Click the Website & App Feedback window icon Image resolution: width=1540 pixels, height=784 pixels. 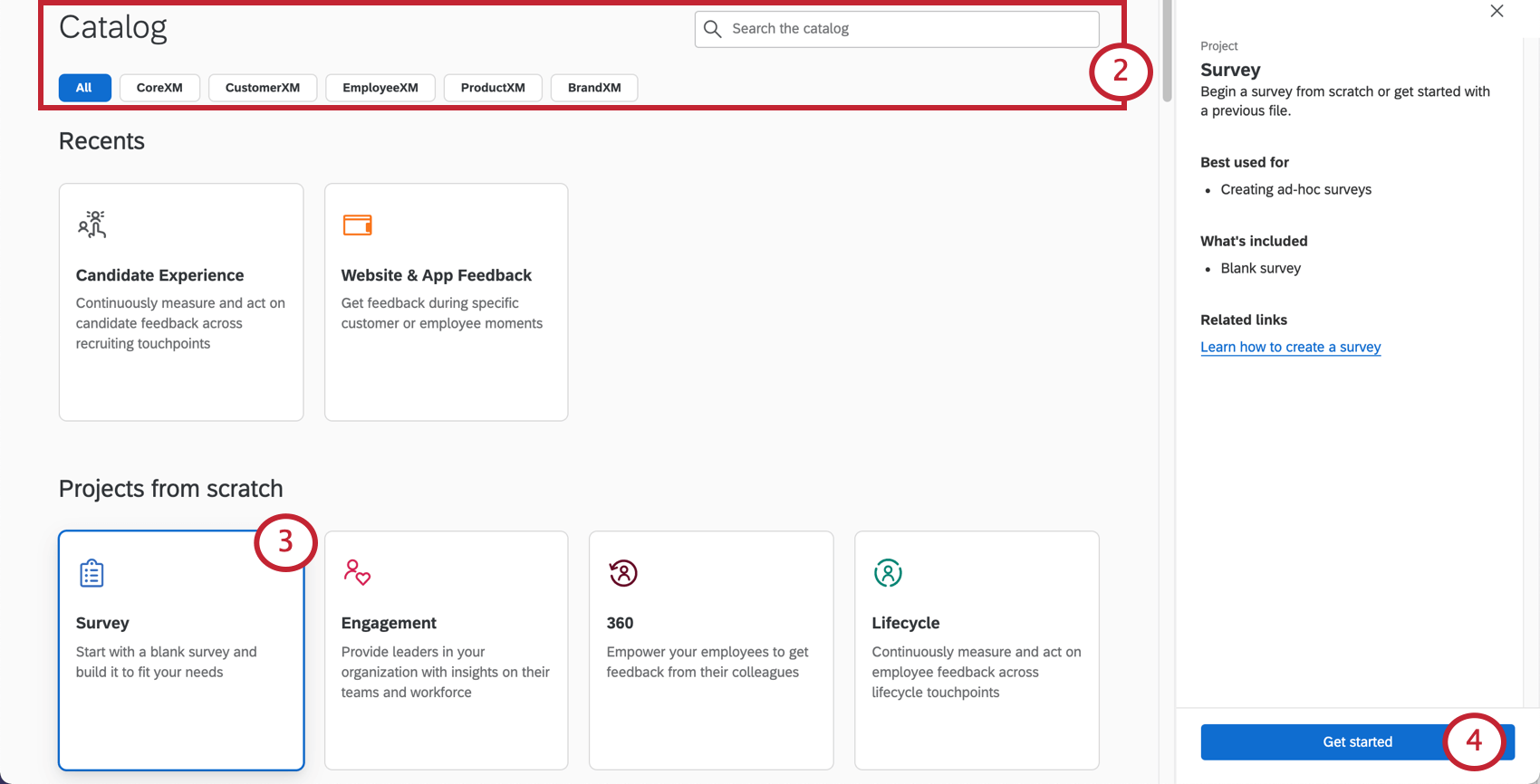pyautogui.click(x=357, y=225)
